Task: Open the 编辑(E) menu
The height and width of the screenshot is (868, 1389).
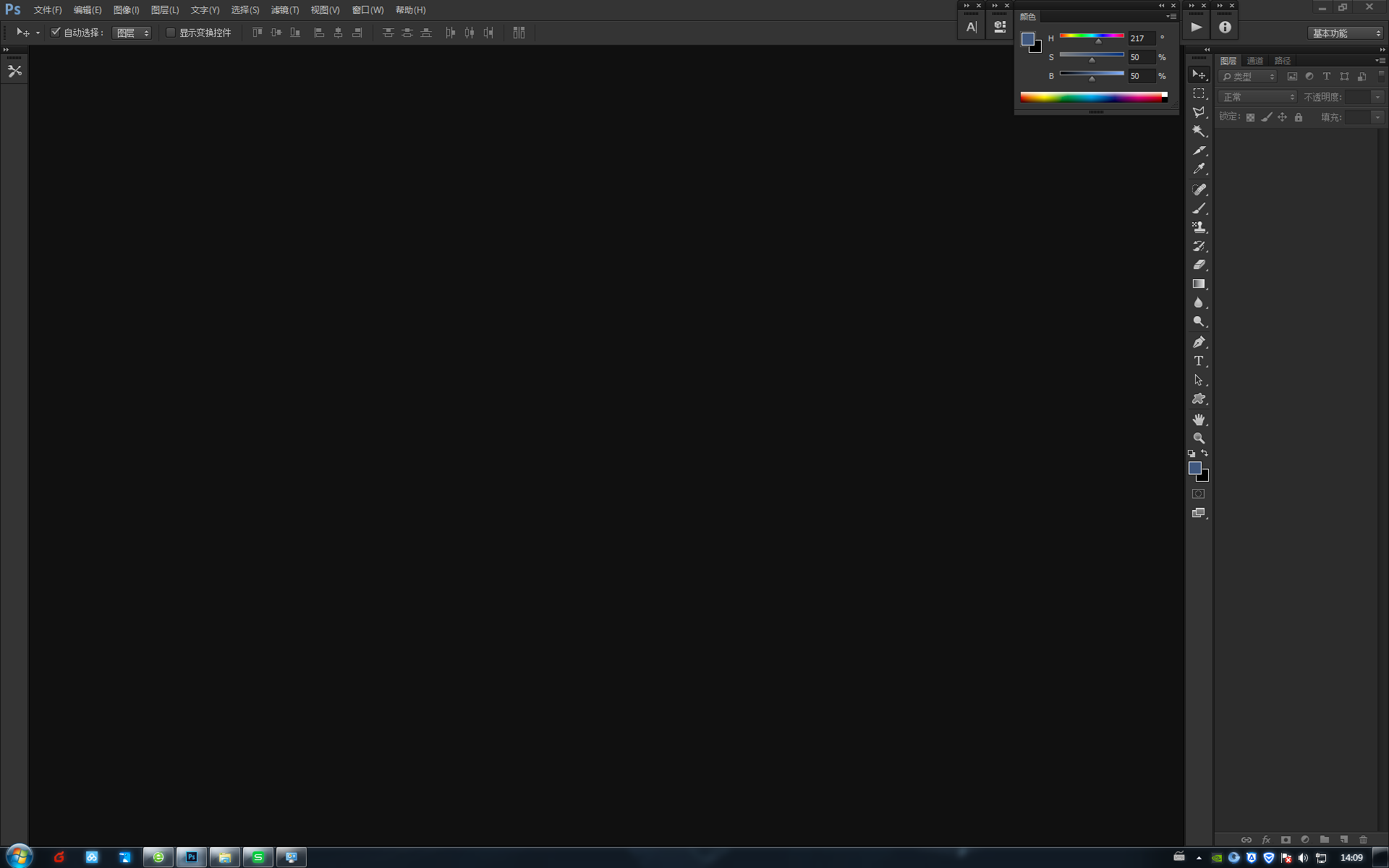Action: [88, 10]
